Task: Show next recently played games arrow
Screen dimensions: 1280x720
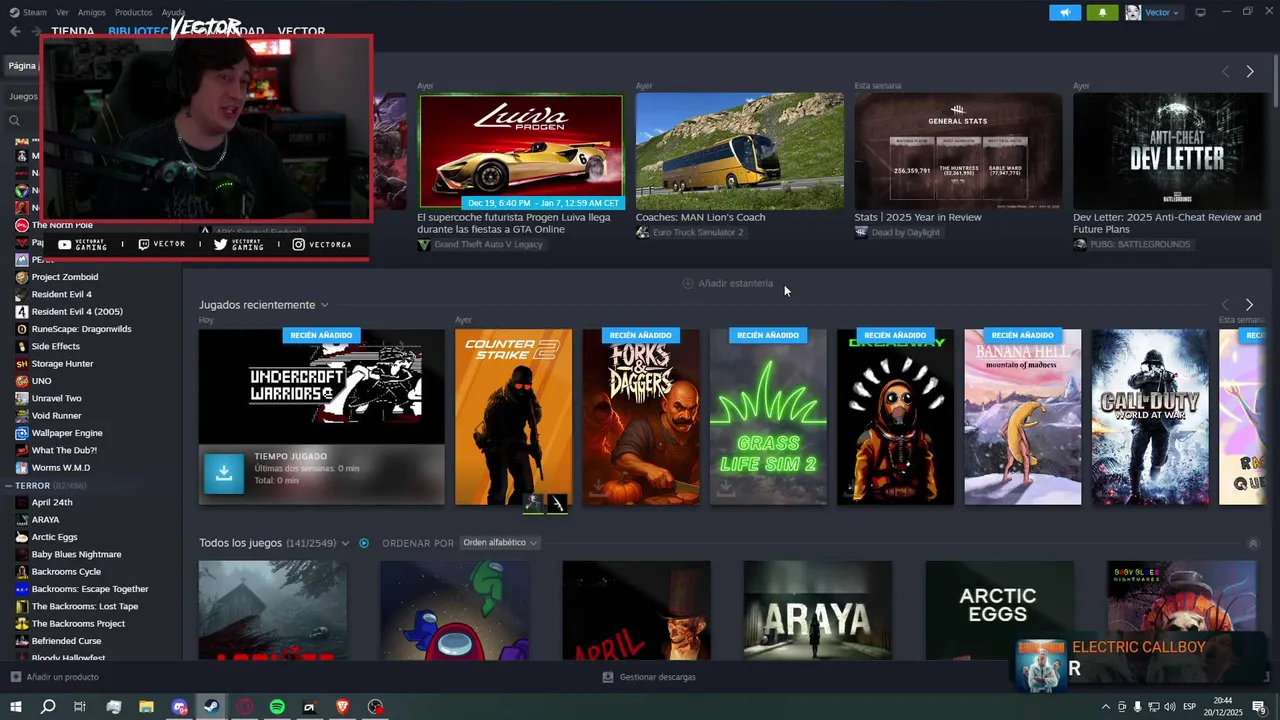Action: pyautogui.click(x=1249, y=304)
